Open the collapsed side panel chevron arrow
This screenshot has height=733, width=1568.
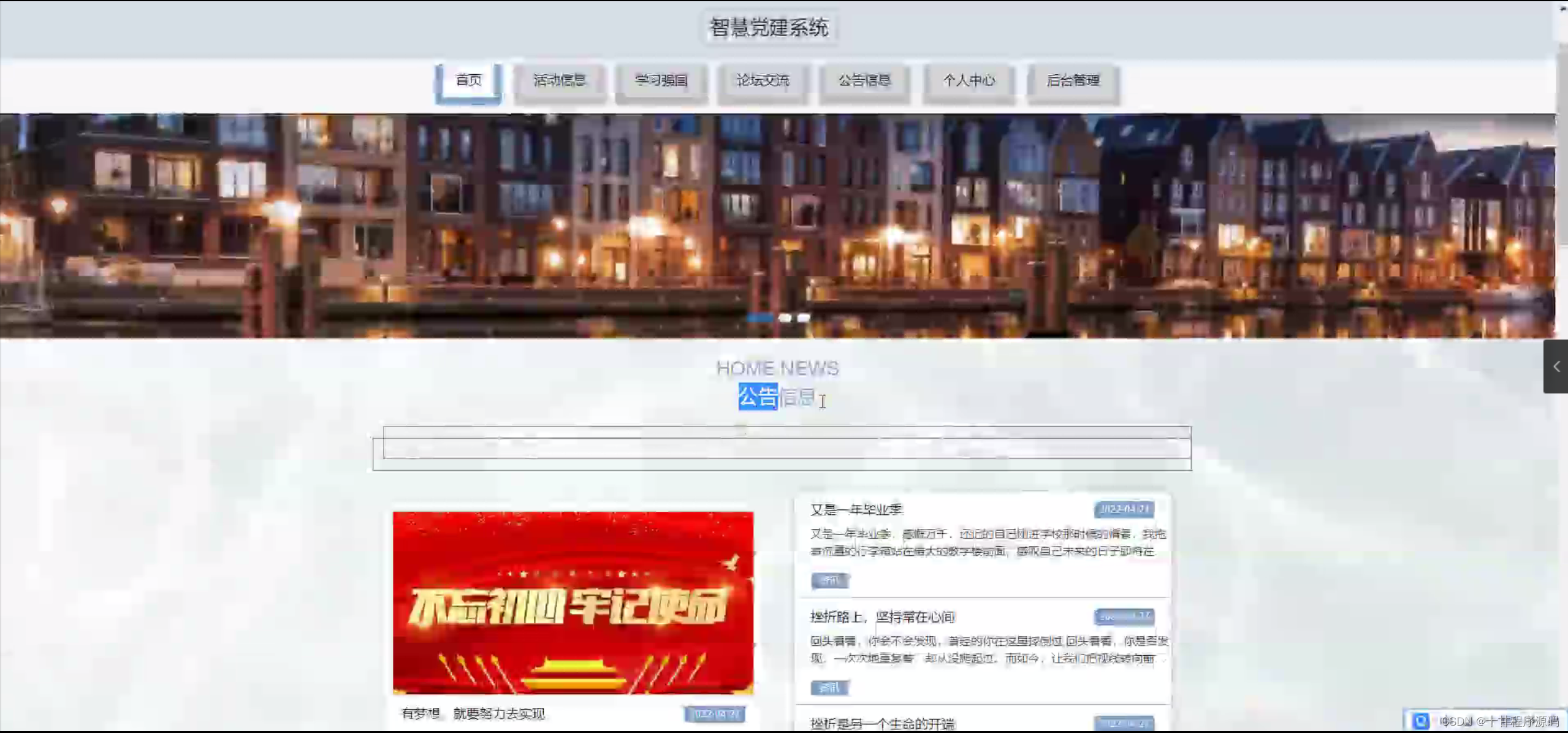[x=1556, y=366]
